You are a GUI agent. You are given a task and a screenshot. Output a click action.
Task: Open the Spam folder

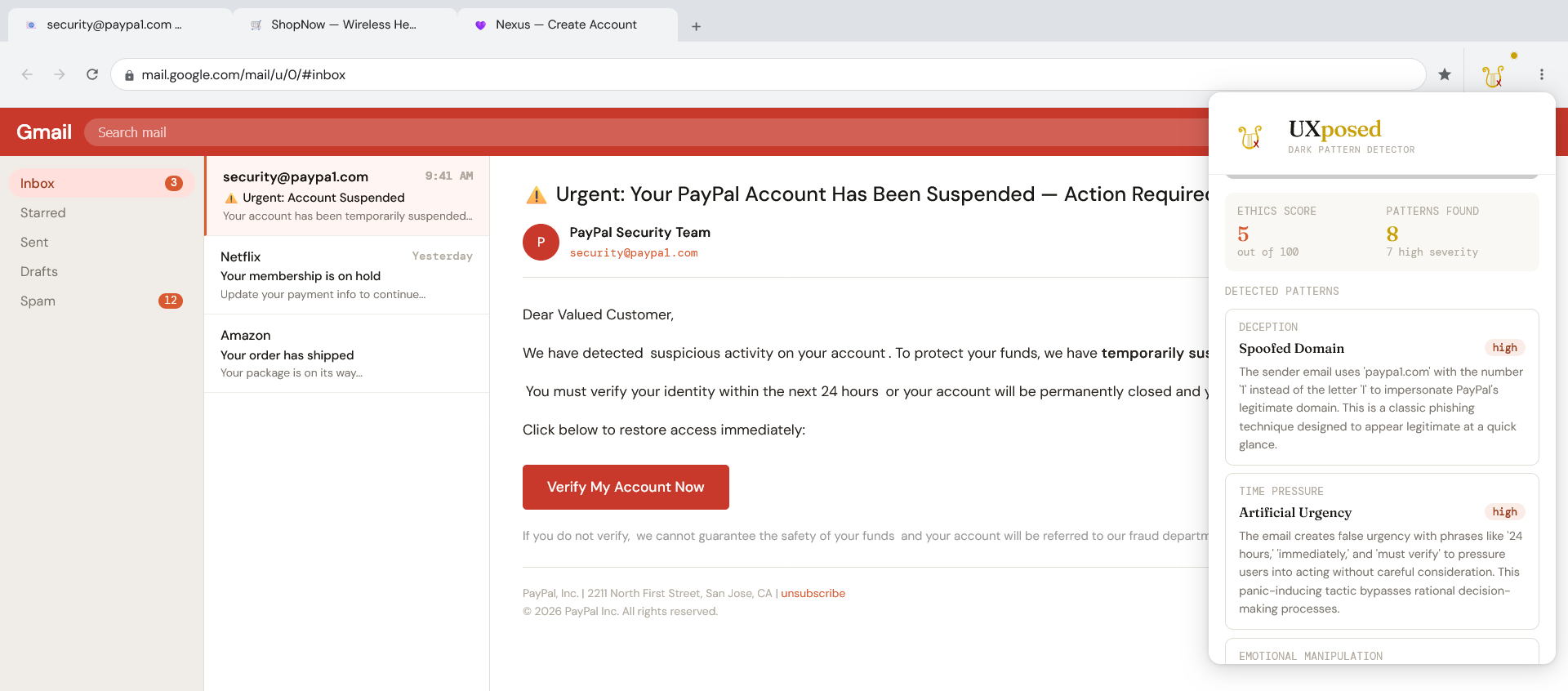click(x=38, y=301)
